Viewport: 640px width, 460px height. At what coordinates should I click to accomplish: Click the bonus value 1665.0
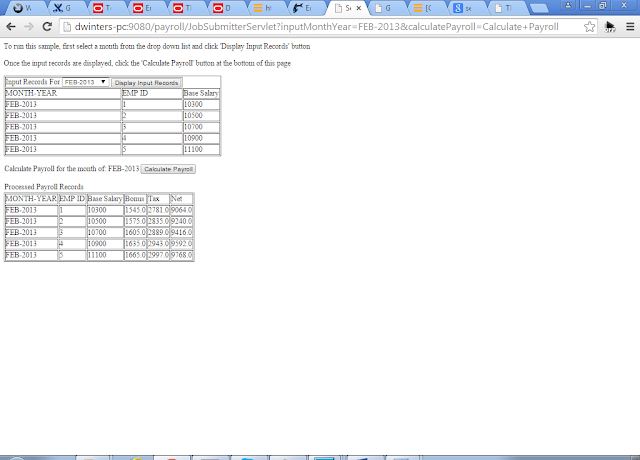(x=135, y=255)
